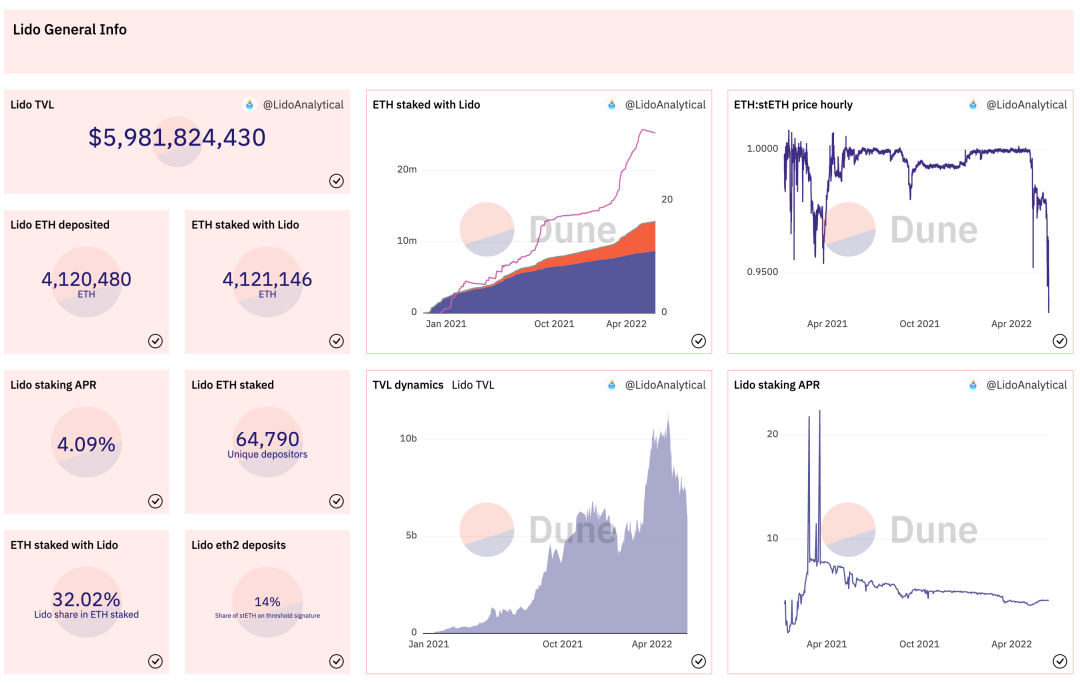Click the Lido avatar icon on the TVL dynamics chart
The height and width of the screenshot is (683, 1080).
coord(611,385)
